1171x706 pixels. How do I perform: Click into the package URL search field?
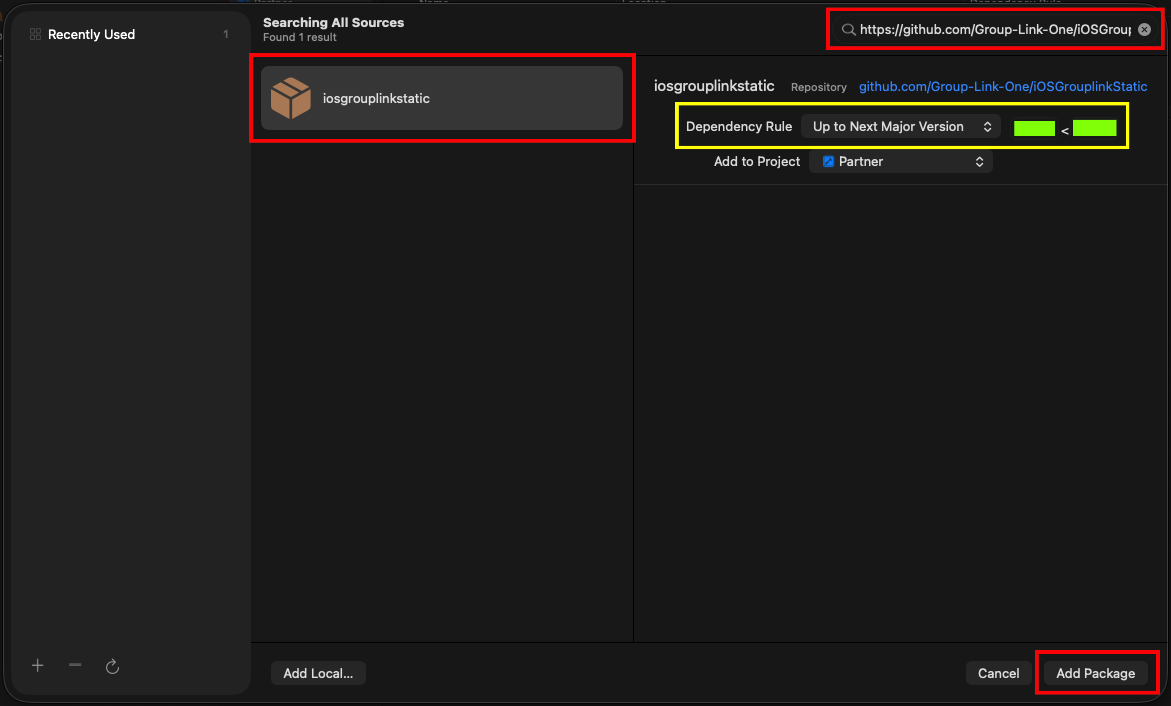[x=995, y=30]
